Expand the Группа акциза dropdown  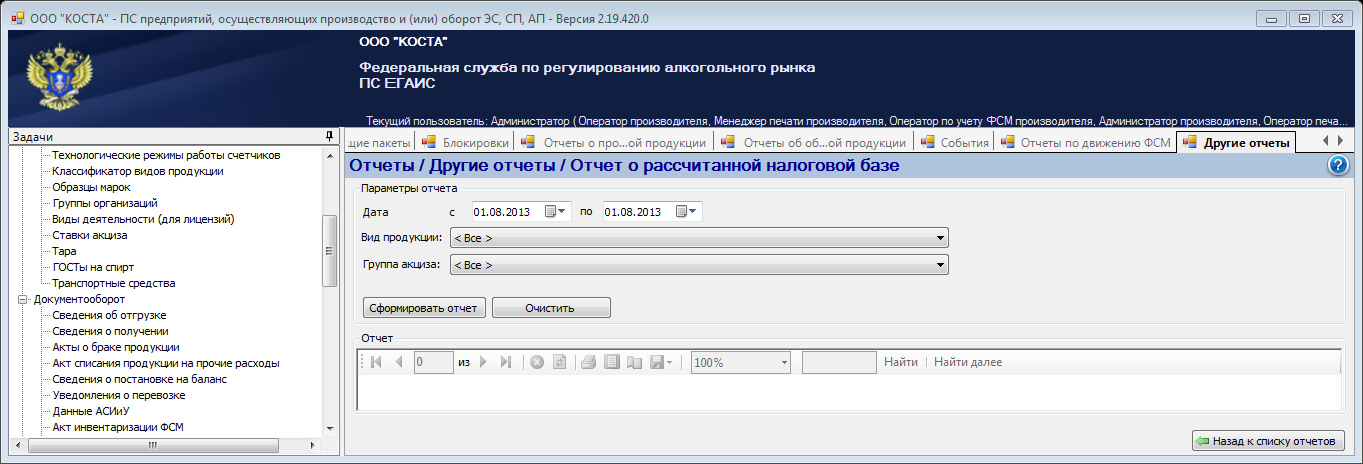(x=941, y=265)
